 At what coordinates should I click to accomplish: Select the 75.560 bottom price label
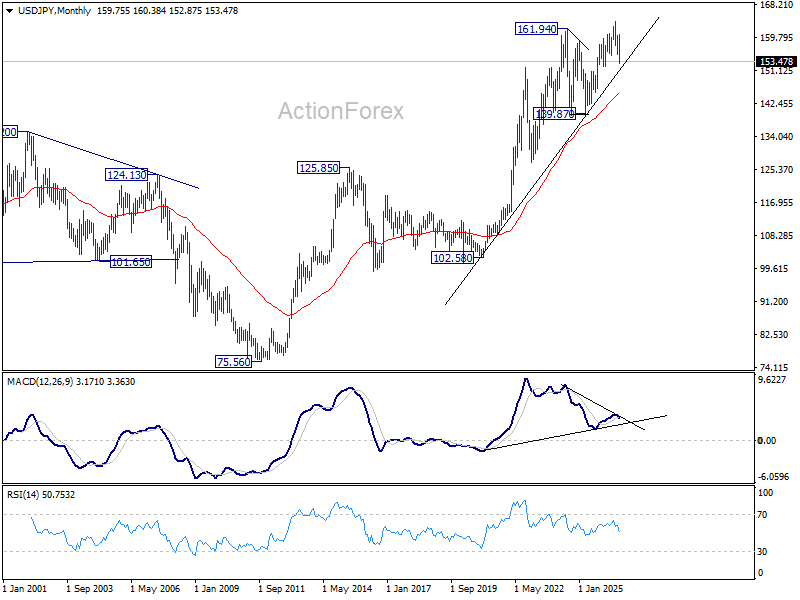234,362
